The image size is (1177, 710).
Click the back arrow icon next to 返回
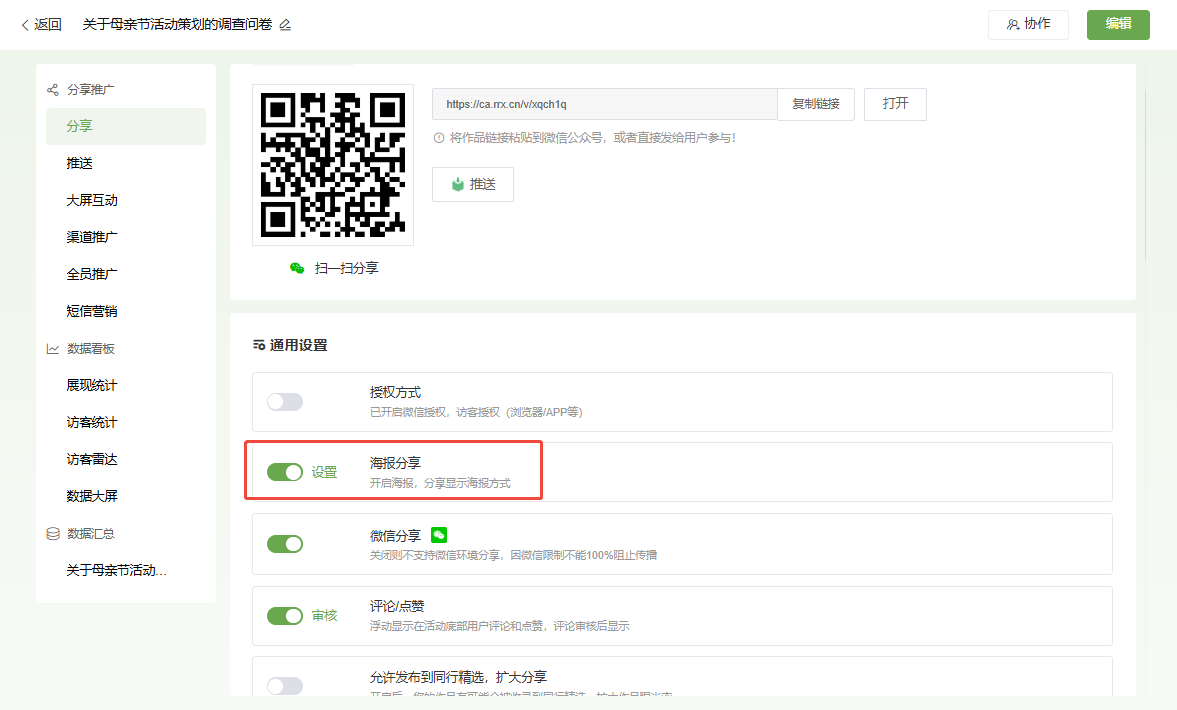click(25, 25)
